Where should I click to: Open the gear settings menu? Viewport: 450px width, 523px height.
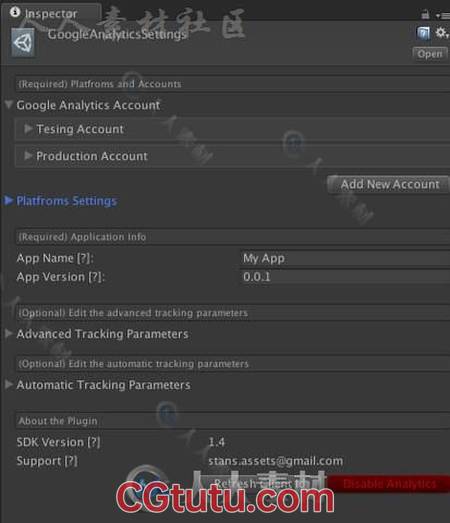[442, 33]
